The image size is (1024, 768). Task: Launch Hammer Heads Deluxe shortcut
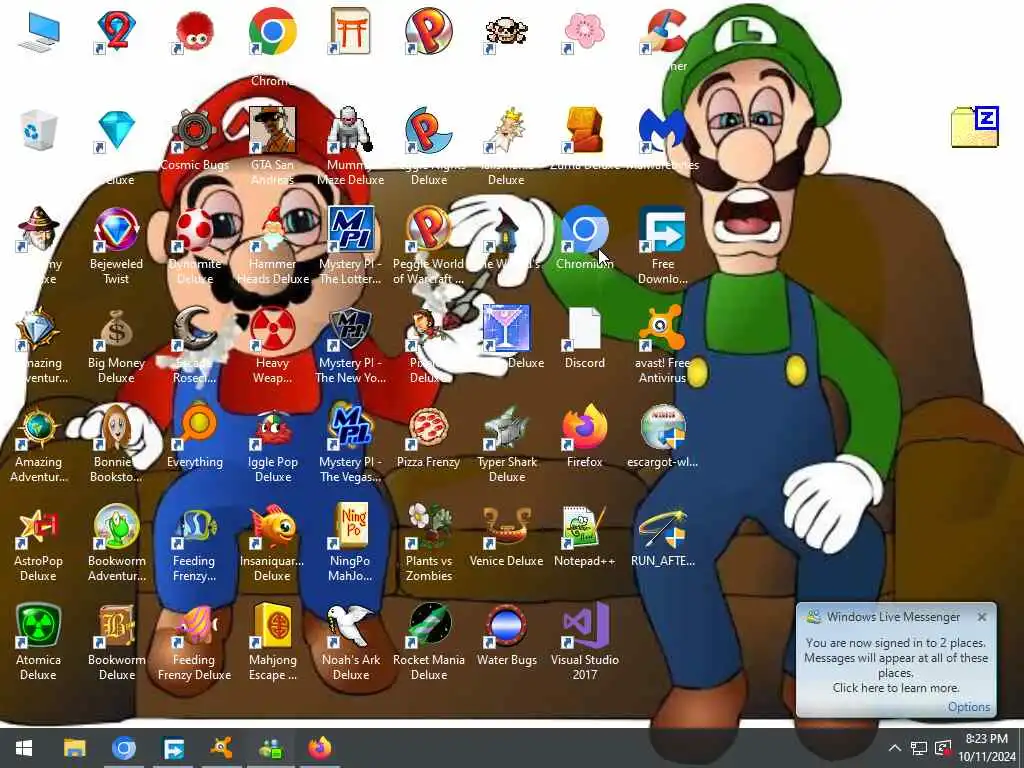pos(272,229)
